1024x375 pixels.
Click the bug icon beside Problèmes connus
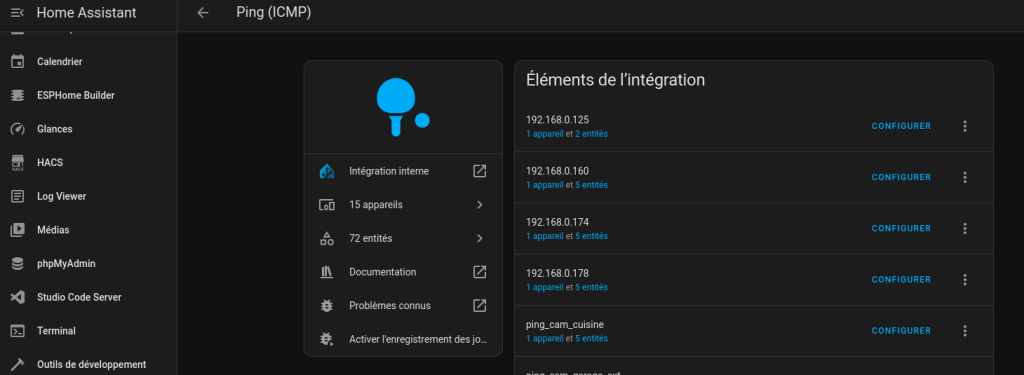327,306
